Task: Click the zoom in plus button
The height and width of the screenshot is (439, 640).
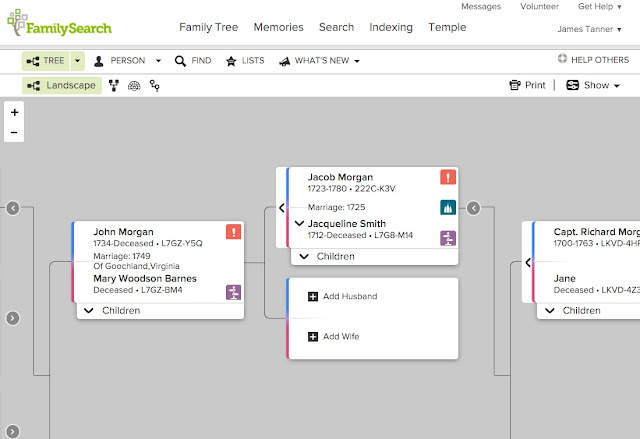Action: point(14,113)
